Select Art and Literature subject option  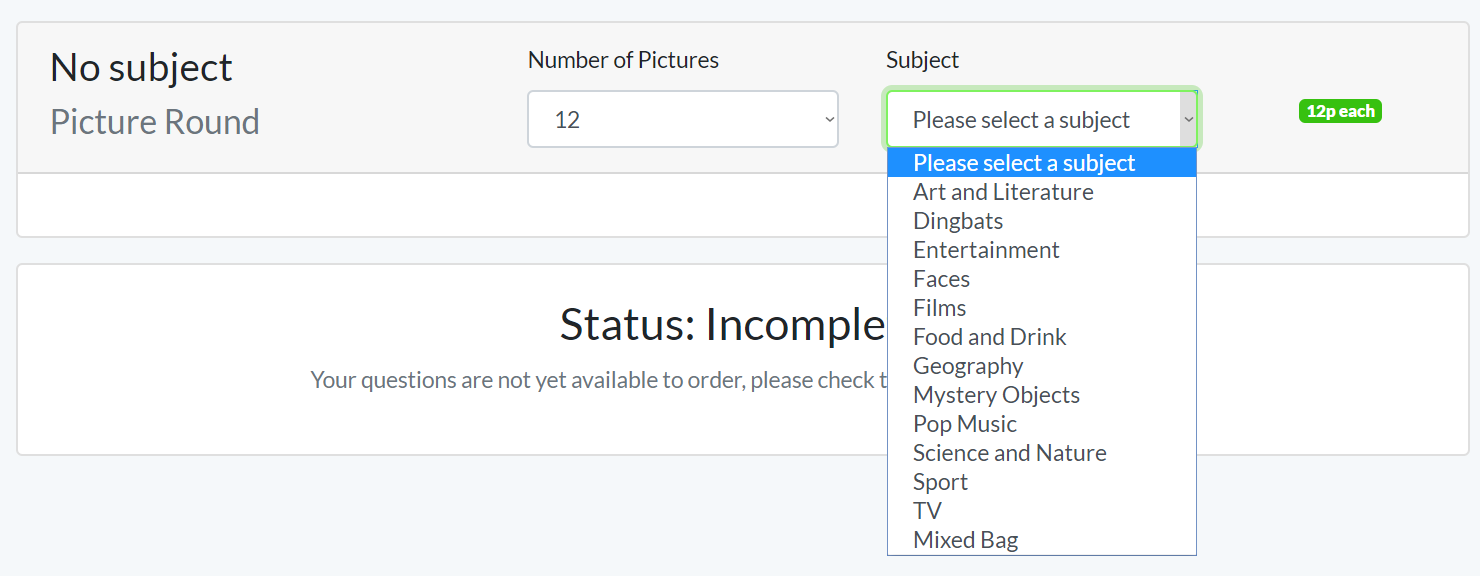pyautogui.click(x=1003, y=192)
